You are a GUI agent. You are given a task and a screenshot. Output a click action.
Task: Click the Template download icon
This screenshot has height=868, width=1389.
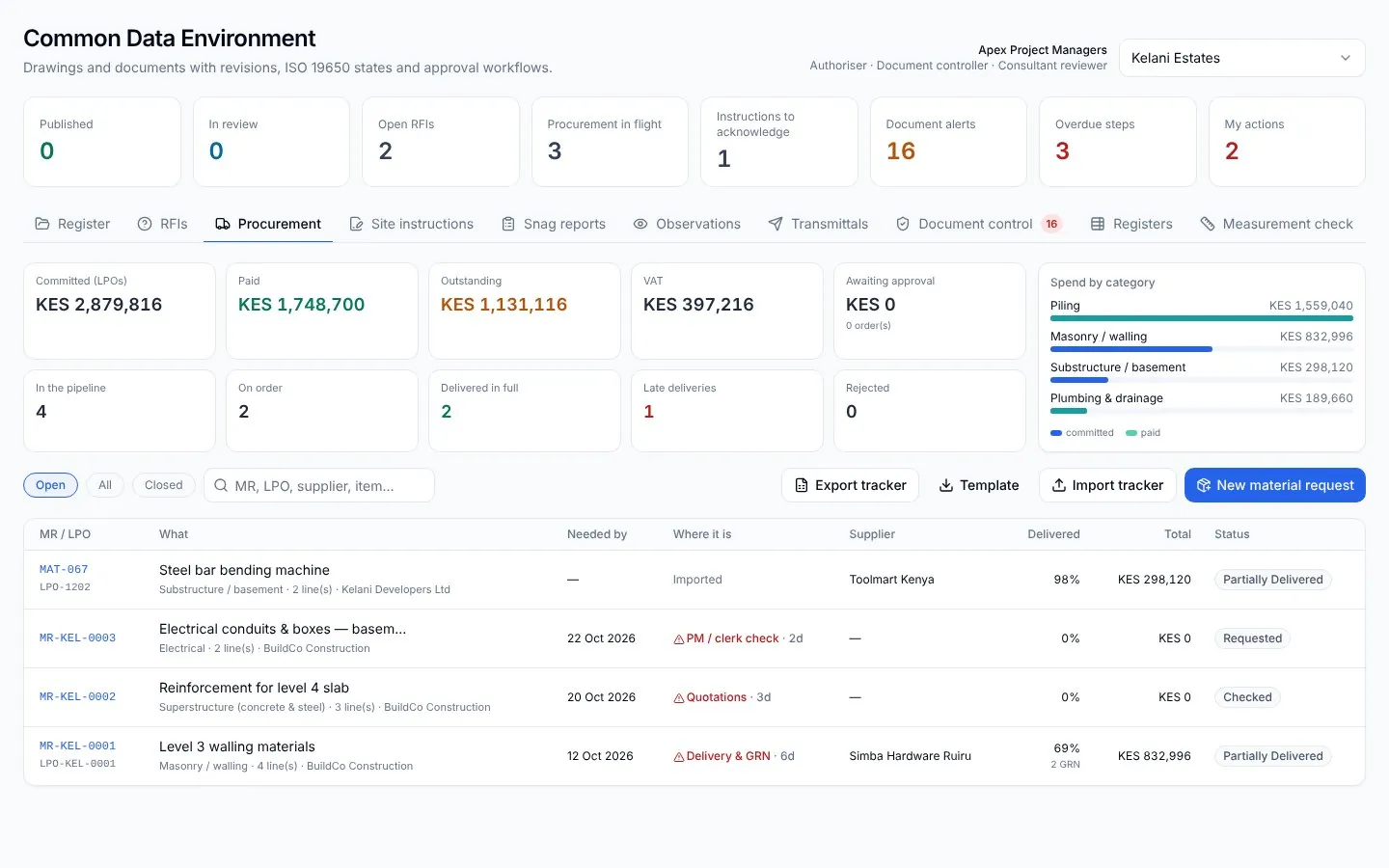pos(946,485)
